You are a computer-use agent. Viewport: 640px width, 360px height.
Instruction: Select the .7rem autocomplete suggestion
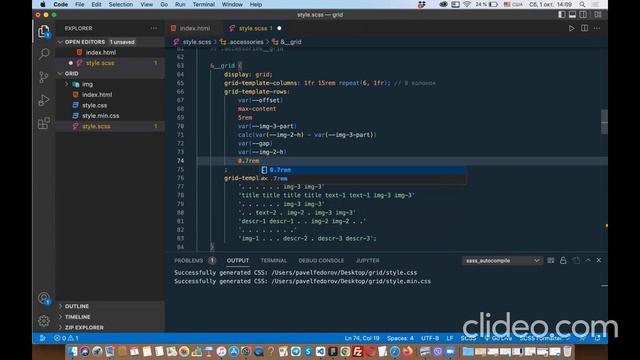363,178
